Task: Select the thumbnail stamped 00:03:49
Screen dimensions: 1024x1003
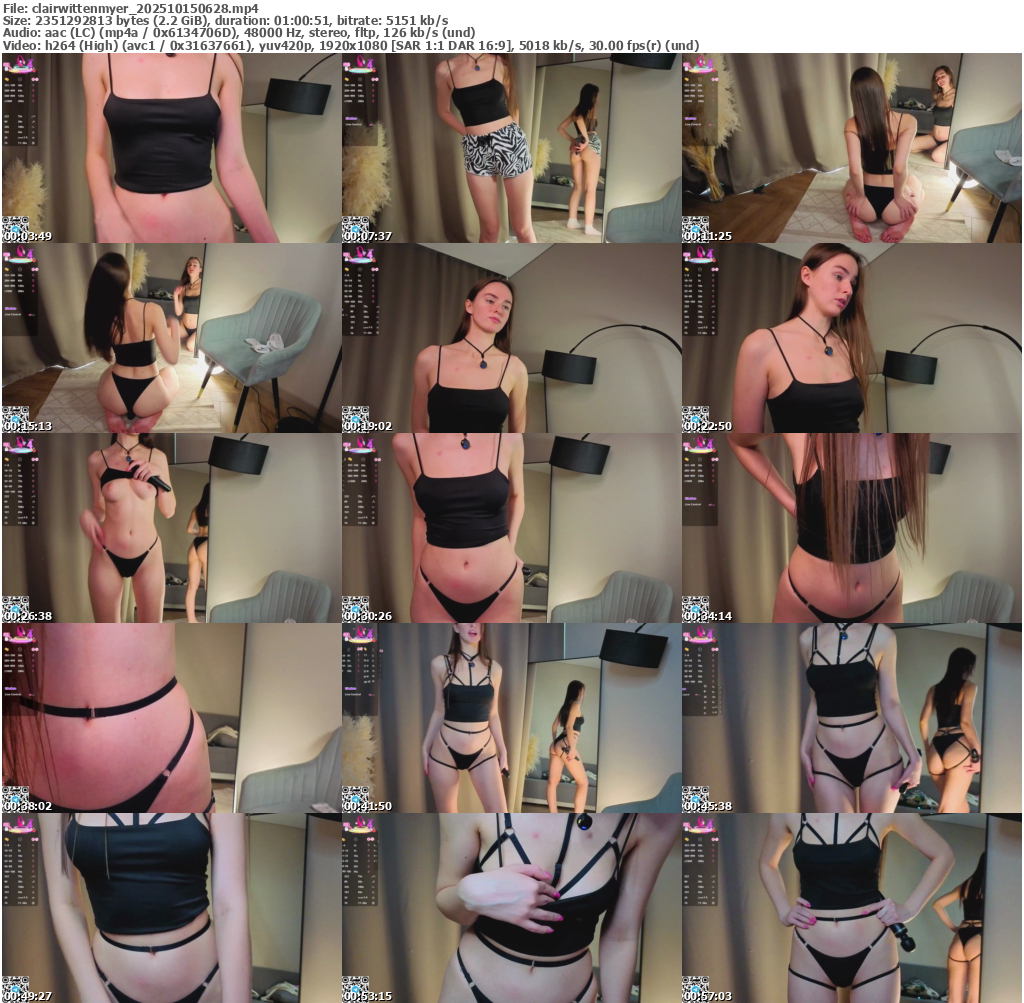Action: [x=171, y=148]
